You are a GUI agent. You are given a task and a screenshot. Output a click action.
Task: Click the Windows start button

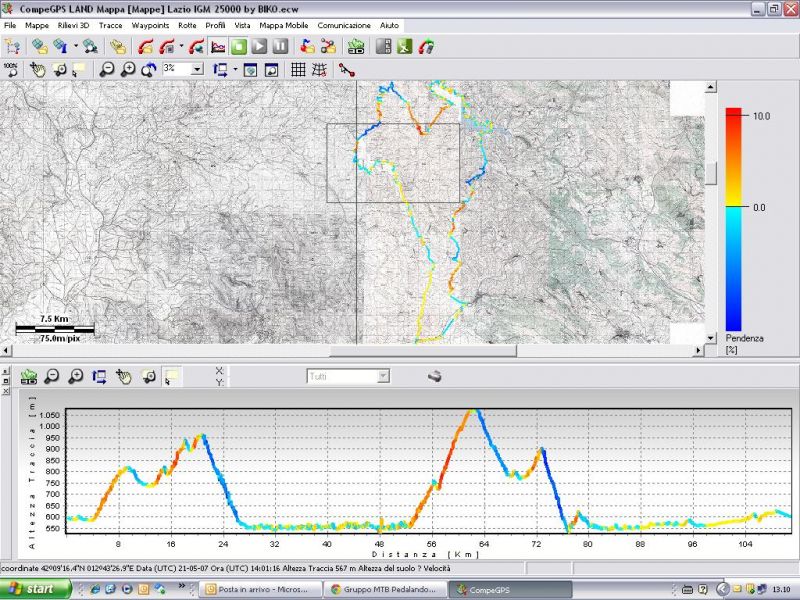click(x=36, y=589)
